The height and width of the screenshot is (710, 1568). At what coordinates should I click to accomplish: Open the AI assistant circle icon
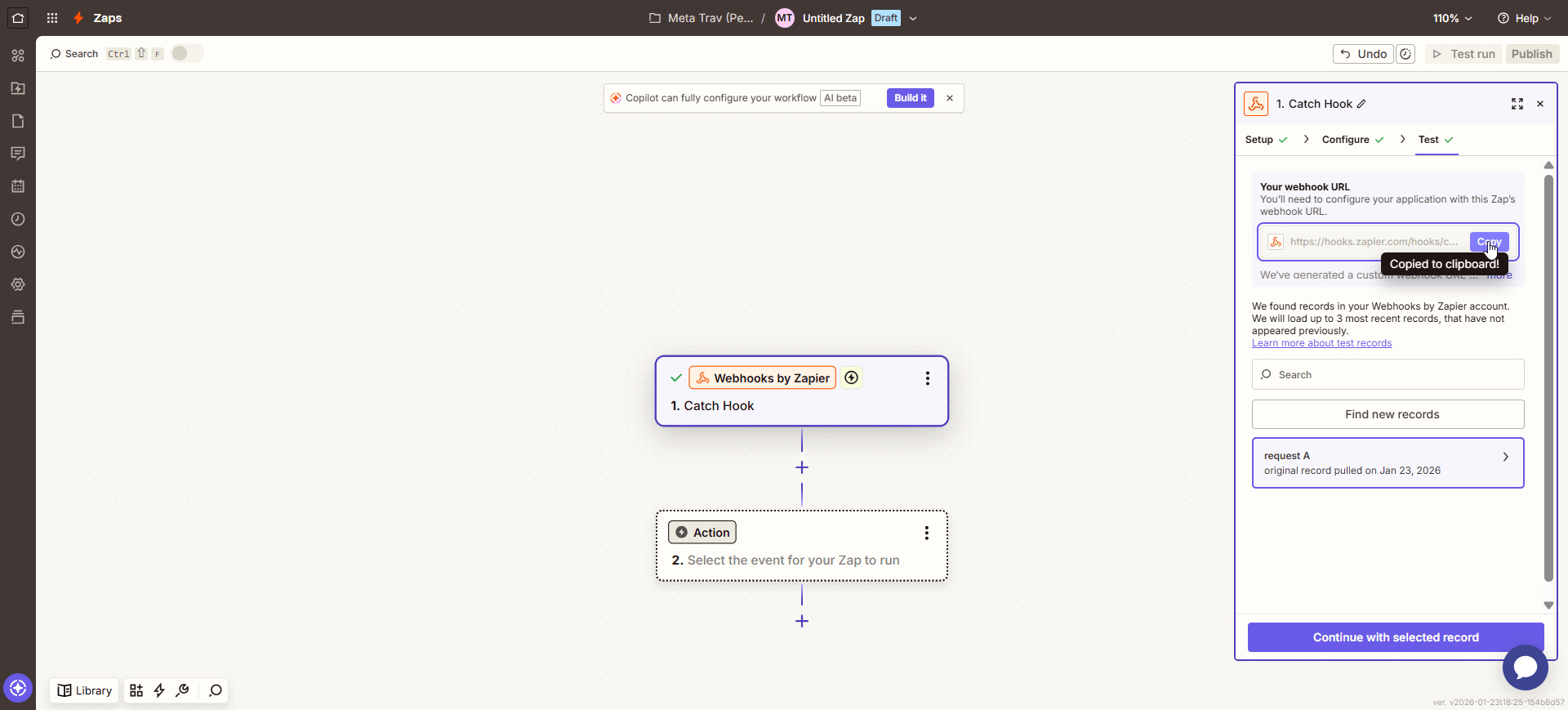click(x=18, y=688)
